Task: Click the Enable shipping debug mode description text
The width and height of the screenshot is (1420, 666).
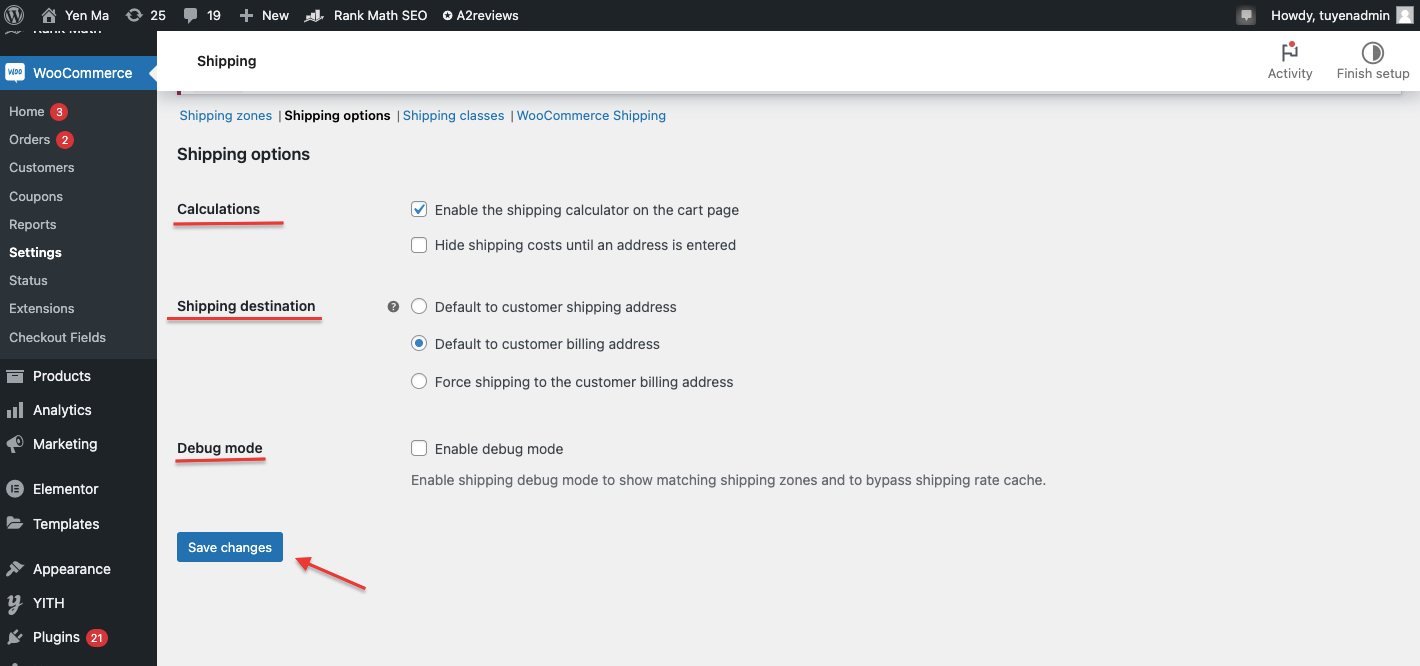Action: point(728,480)
